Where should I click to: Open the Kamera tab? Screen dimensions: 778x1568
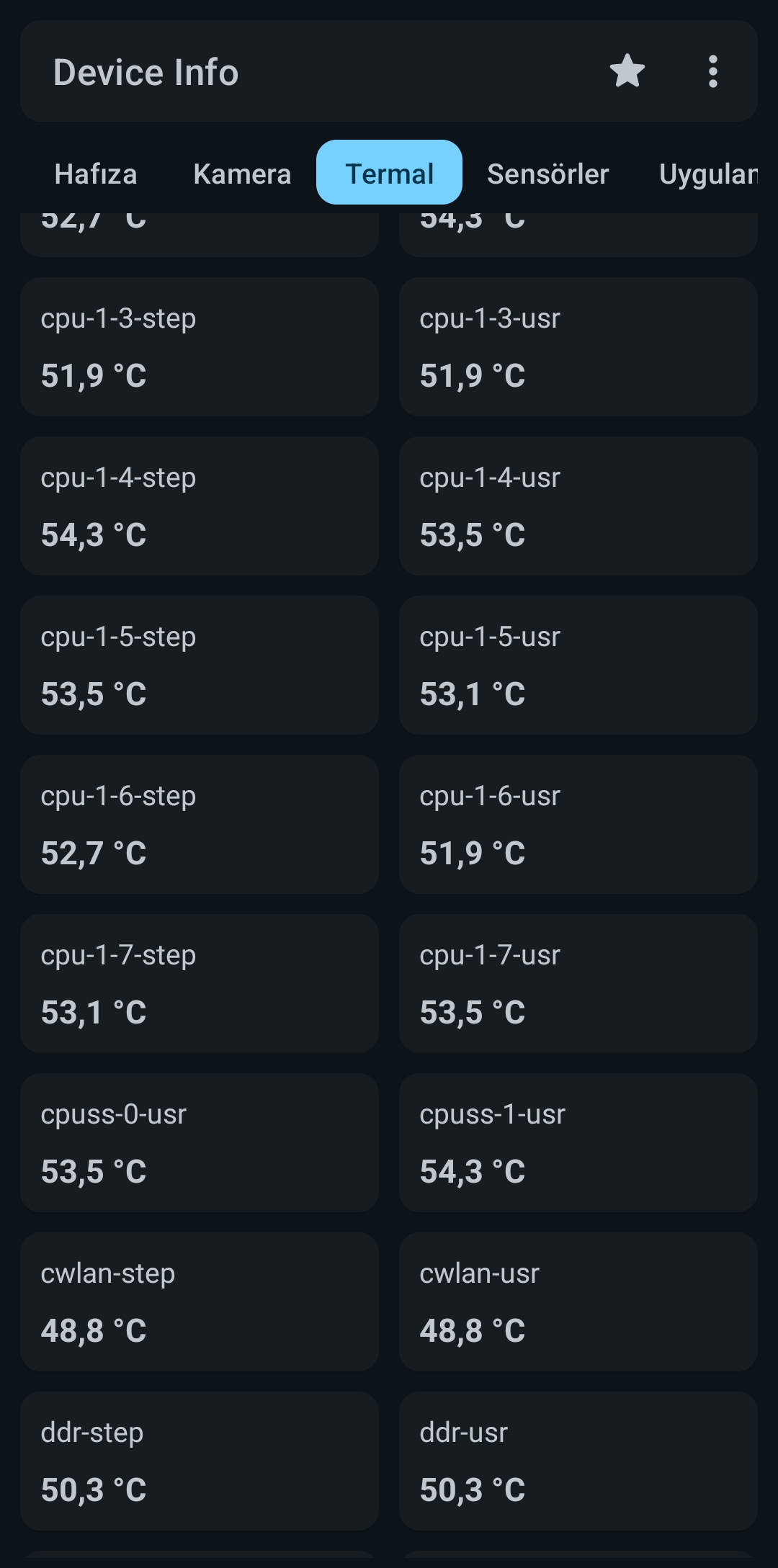coord(242,174)
